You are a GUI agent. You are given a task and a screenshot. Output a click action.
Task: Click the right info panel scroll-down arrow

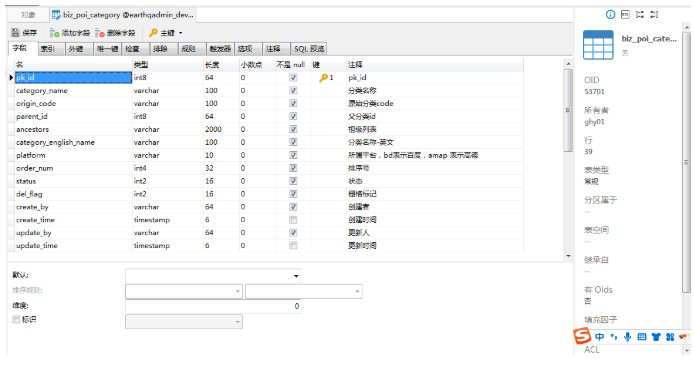(x=686, y=350)
